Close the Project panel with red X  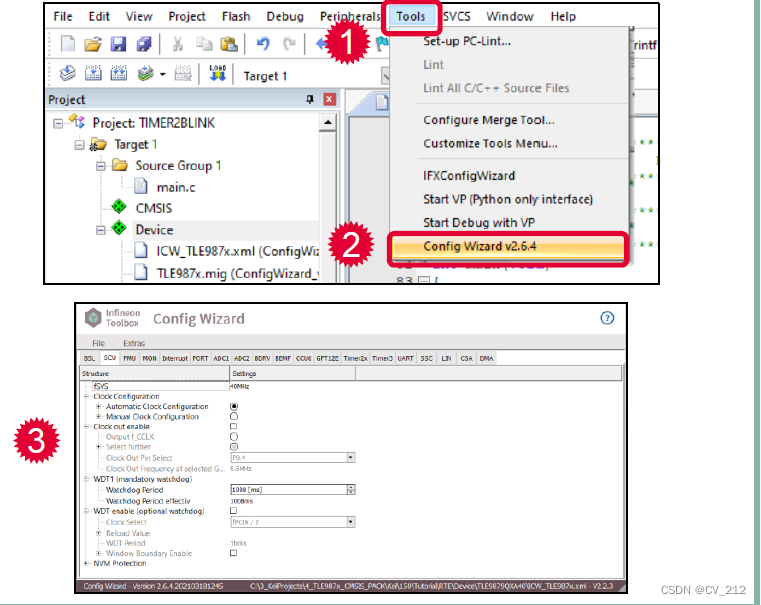pos(329,99)
